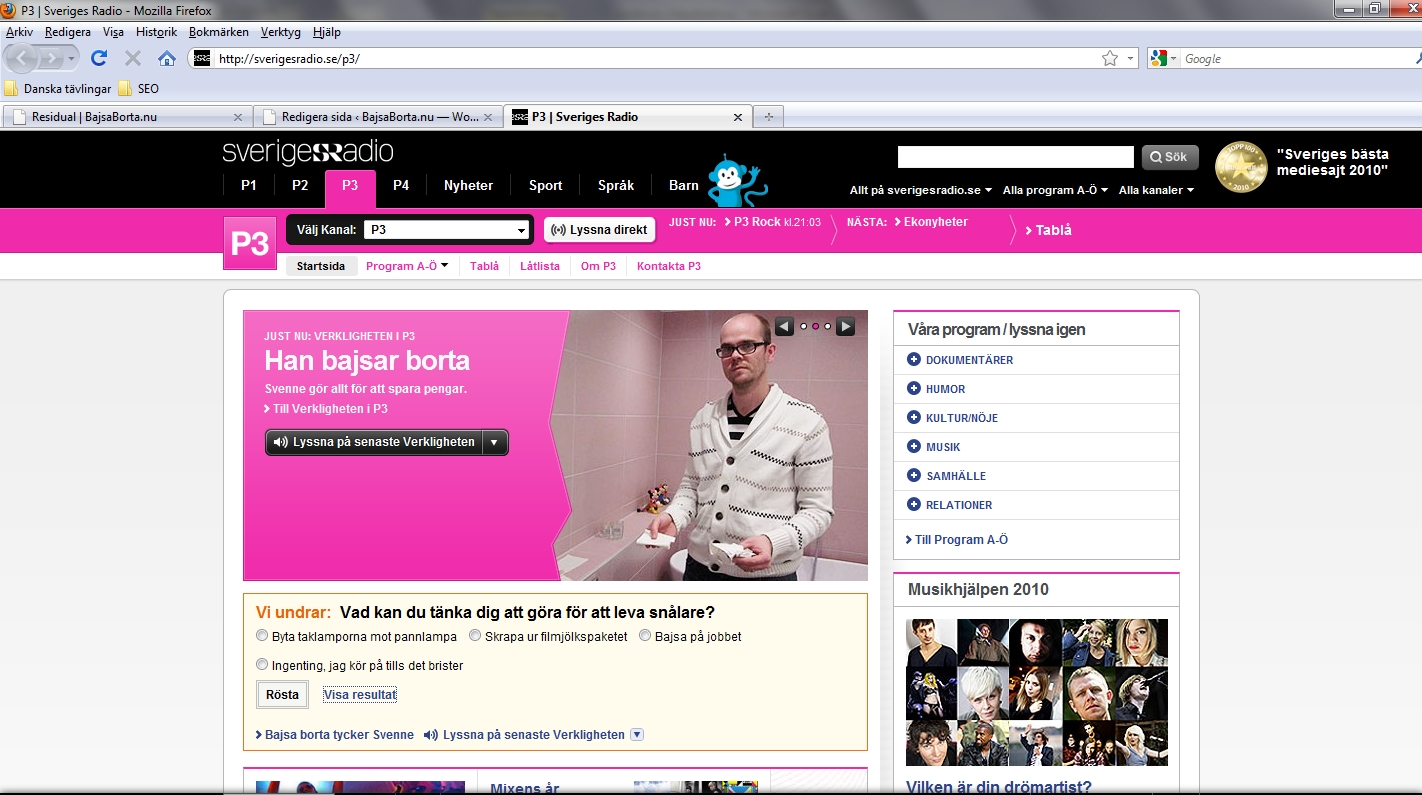Click the Google search engine icon
Viewport: 1422px width, 795px height.
(1159, 58)
